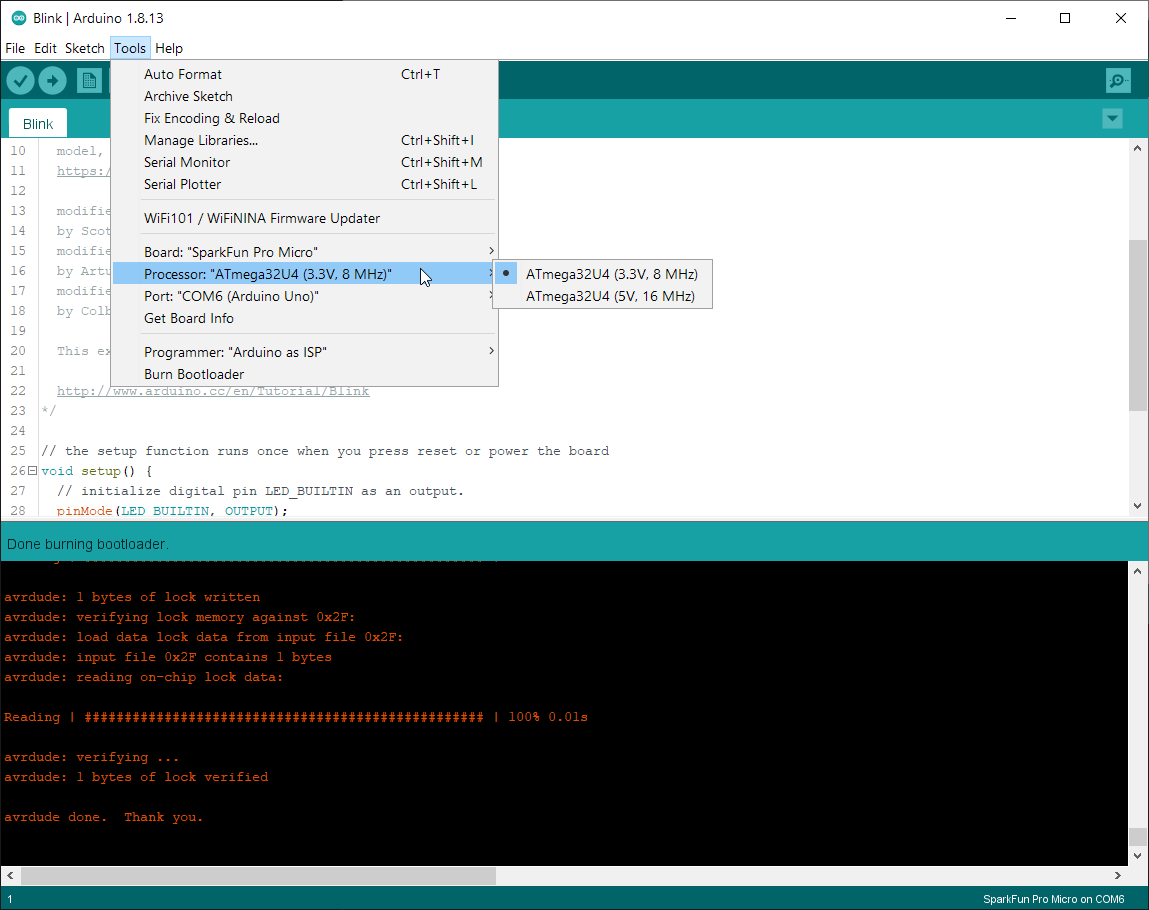Open the Edit menu

point(45,48)
